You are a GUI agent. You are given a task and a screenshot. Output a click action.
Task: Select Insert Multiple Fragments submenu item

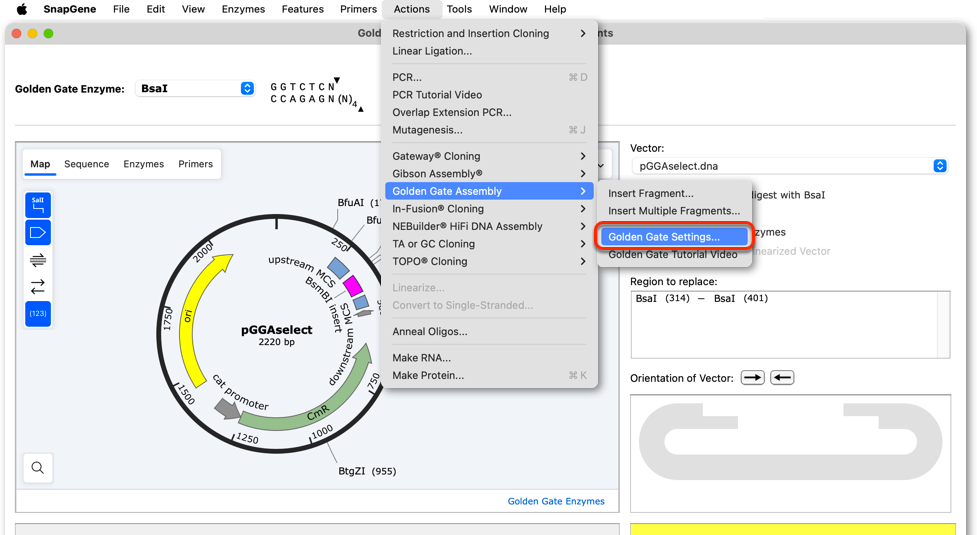click(x=674, y=211)
